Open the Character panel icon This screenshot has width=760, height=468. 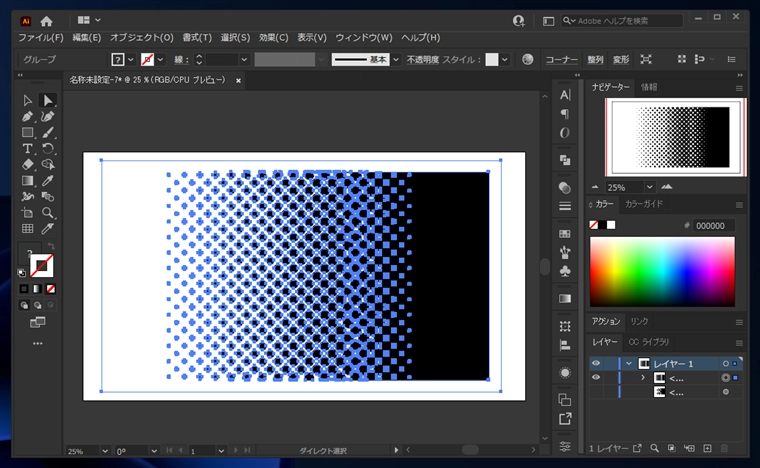[x=565, y=95]
